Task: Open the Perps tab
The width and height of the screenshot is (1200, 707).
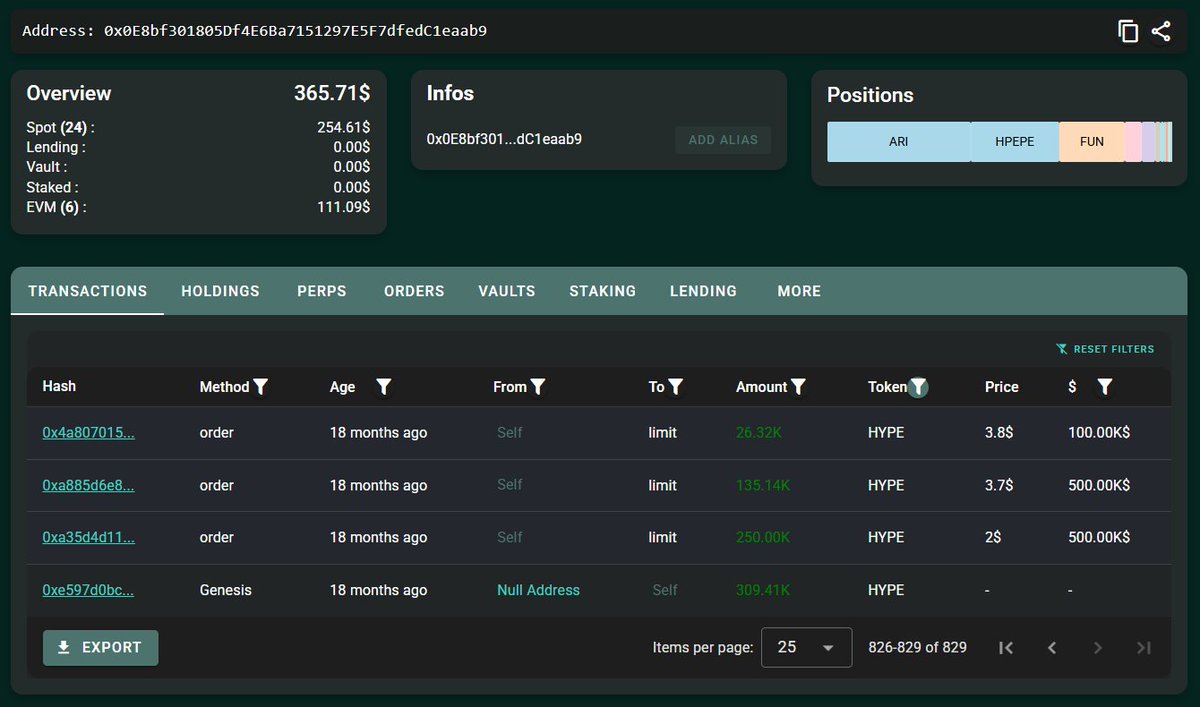Action: (x=322, y=292)
